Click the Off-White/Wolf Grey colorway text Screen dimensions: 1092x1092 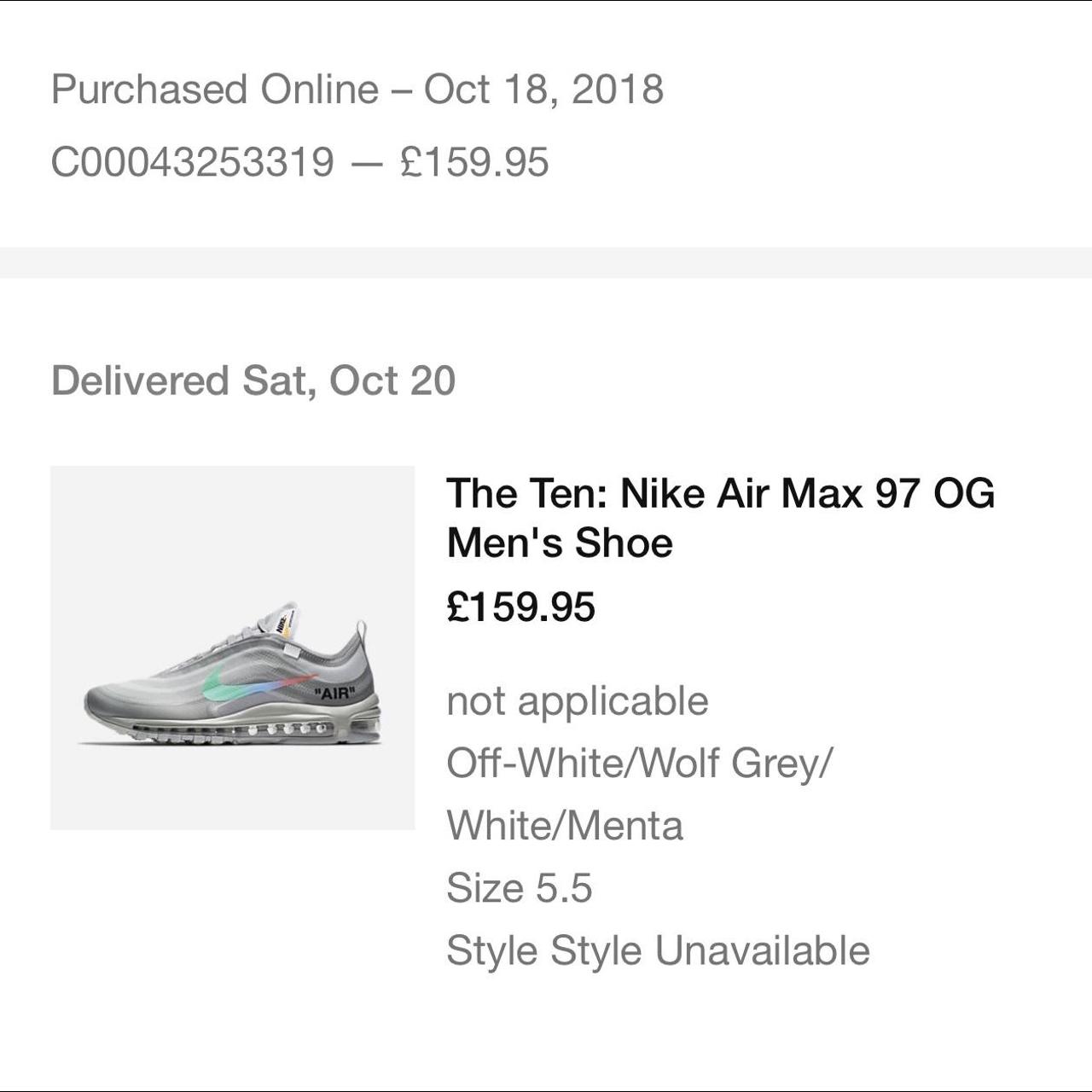click(x=638, y=763)
